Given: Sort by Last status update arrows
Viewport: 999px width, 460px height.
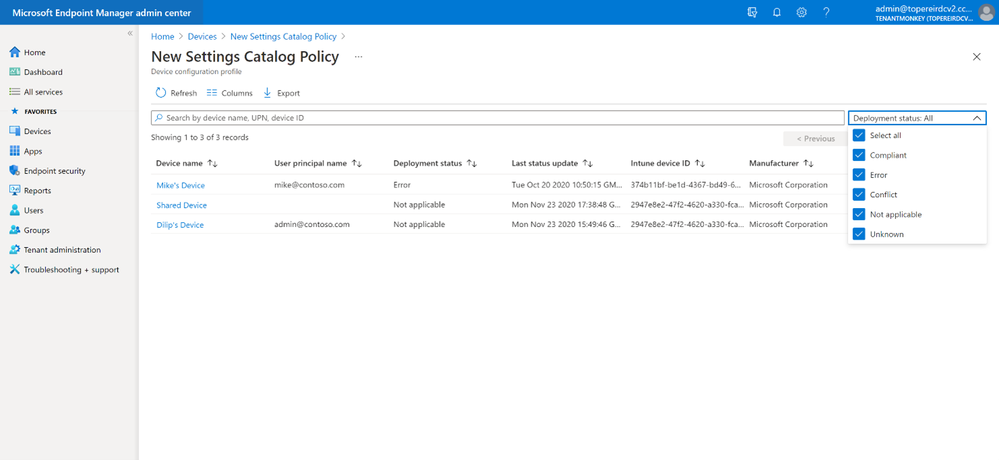Looking at the screenshot, I should click(x=588, y=164).
